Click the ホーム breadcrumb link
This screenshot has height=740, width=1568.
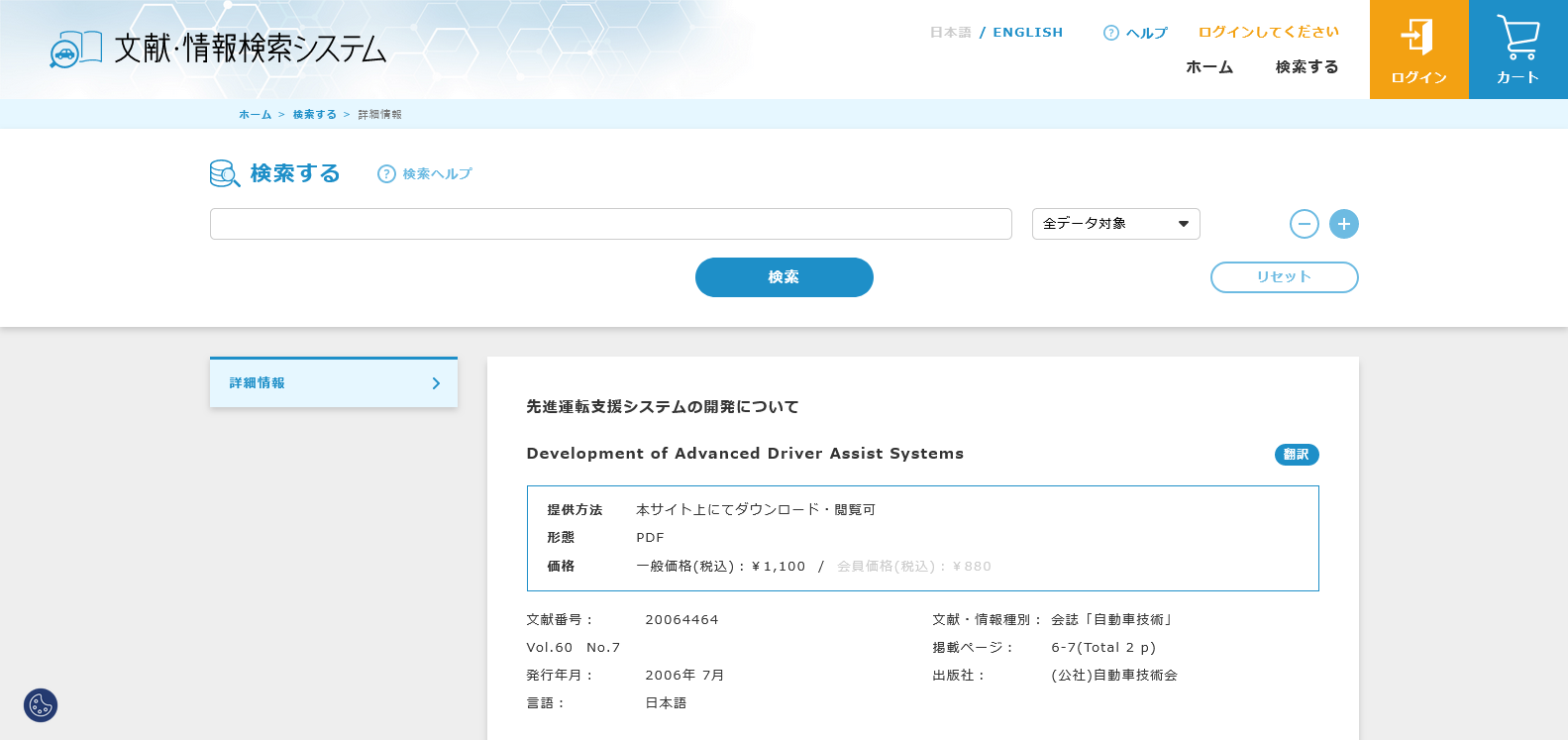pos(255,115)
